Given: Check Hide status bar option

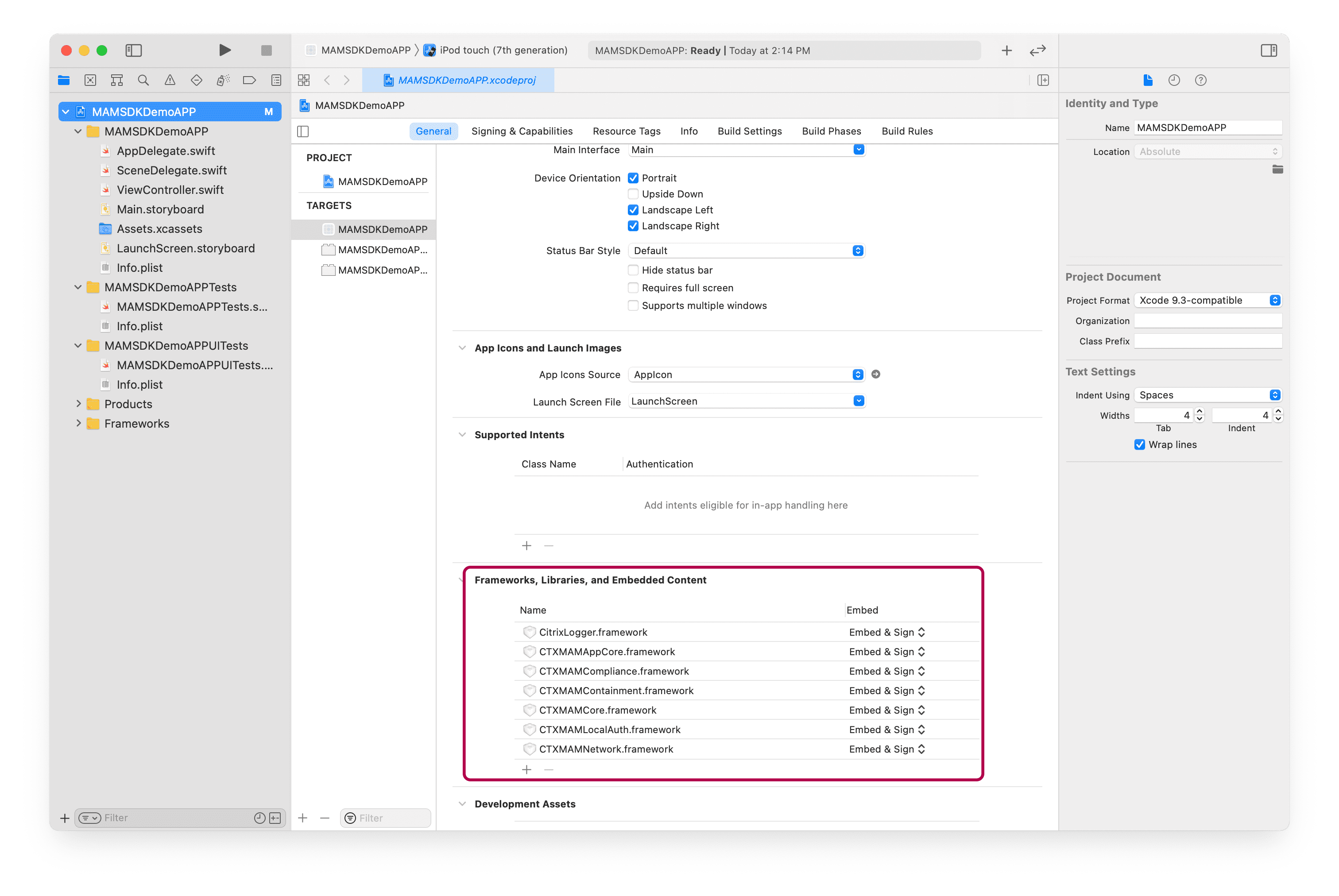Looking at the screenshot, I should [633, 270].
